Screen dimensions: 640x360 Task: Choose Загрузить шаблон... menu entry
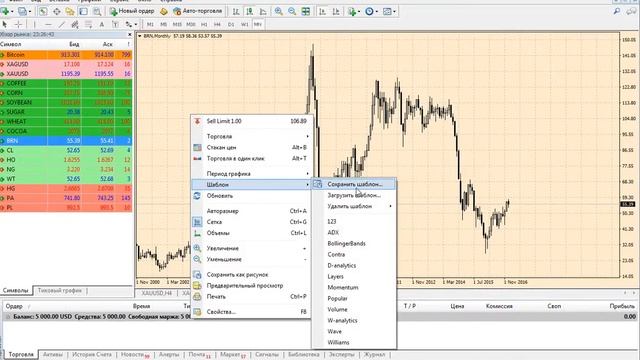[354, 195]
